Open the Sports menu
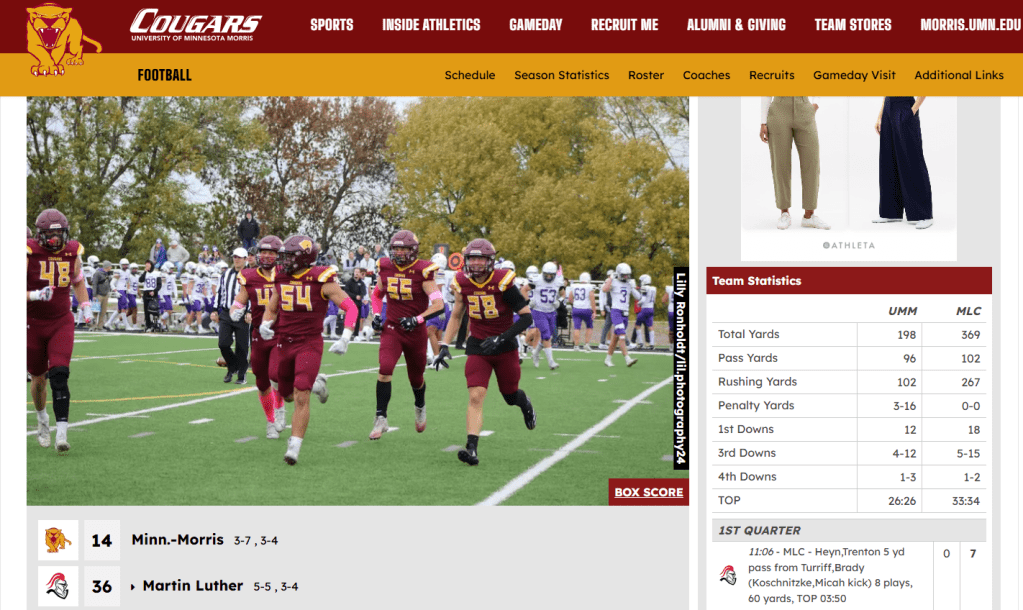Image resolution: width=1023 pixels, height=610 pixels. (331, 25)
